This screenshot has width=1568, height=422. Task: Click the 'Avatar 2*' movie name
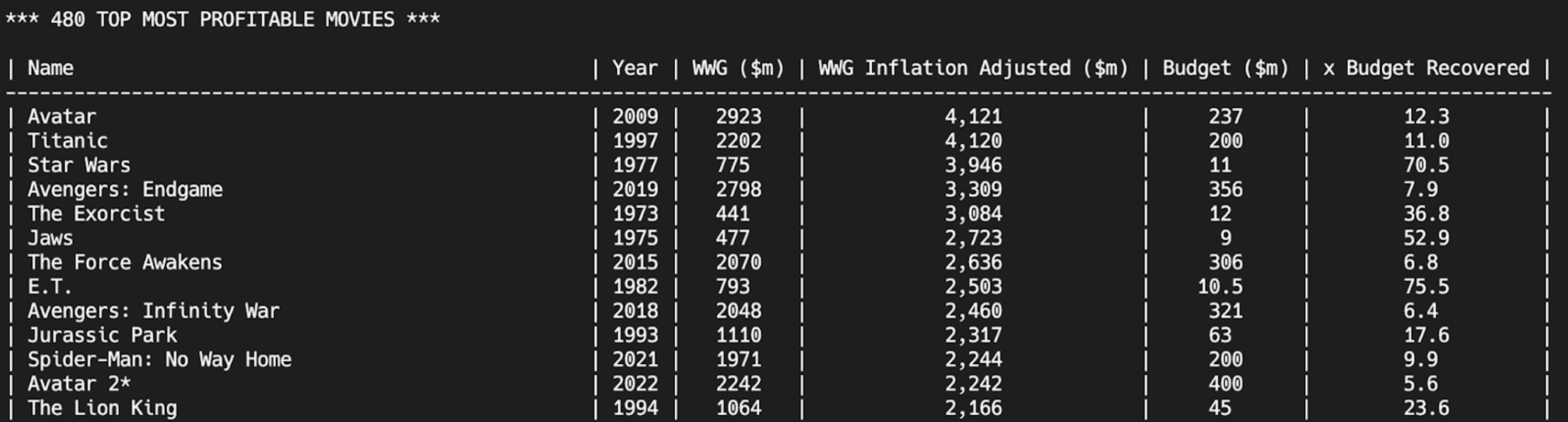click(79, 384)
